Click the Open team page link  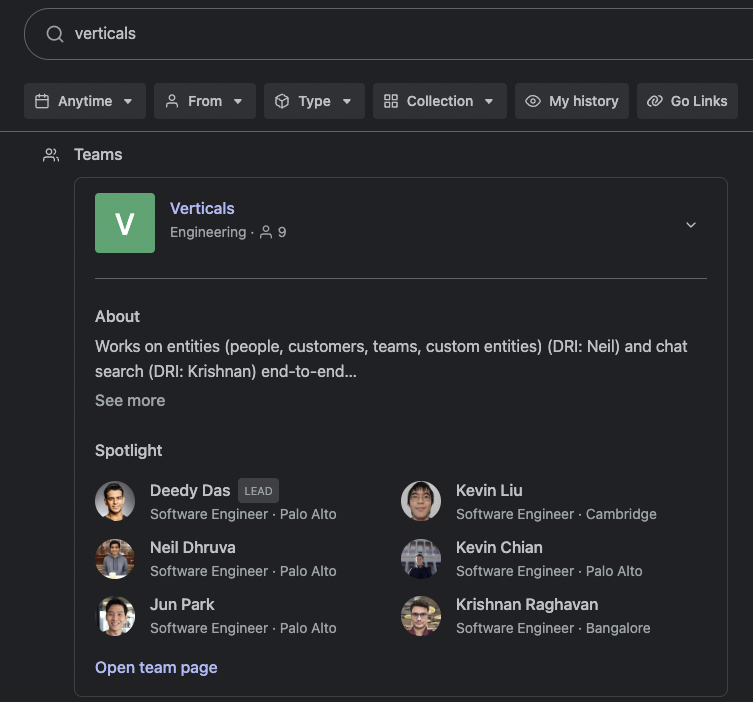156,667
